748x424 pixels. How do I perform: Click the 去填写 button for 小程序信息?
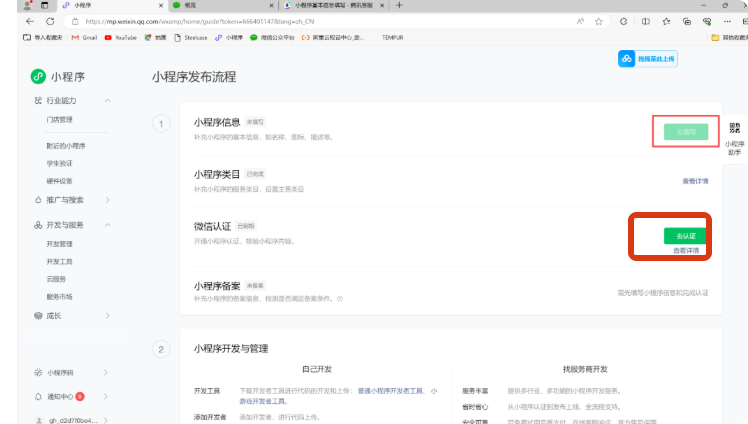686,132
